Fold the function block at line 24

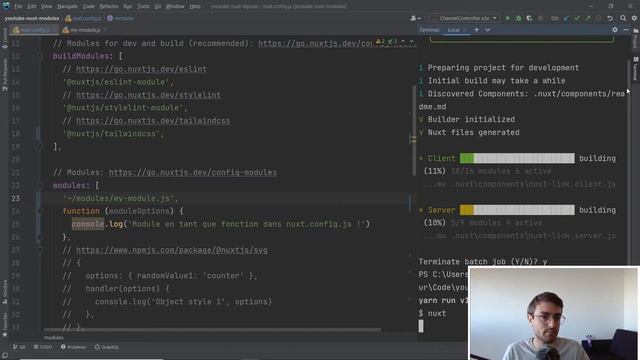[40, 211]
